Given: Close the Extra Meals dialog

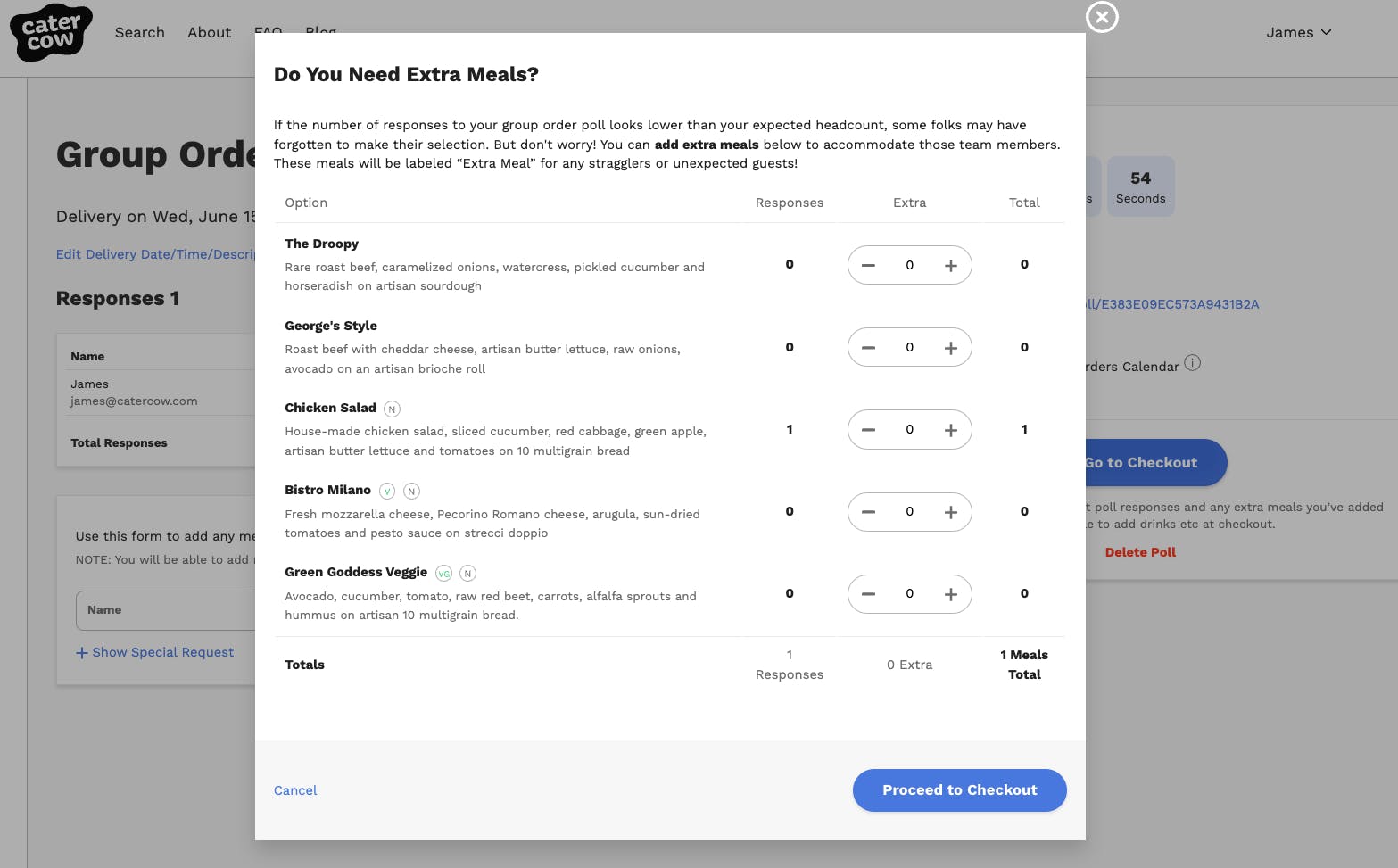Looking at the screenshot, I should 1102,17.
